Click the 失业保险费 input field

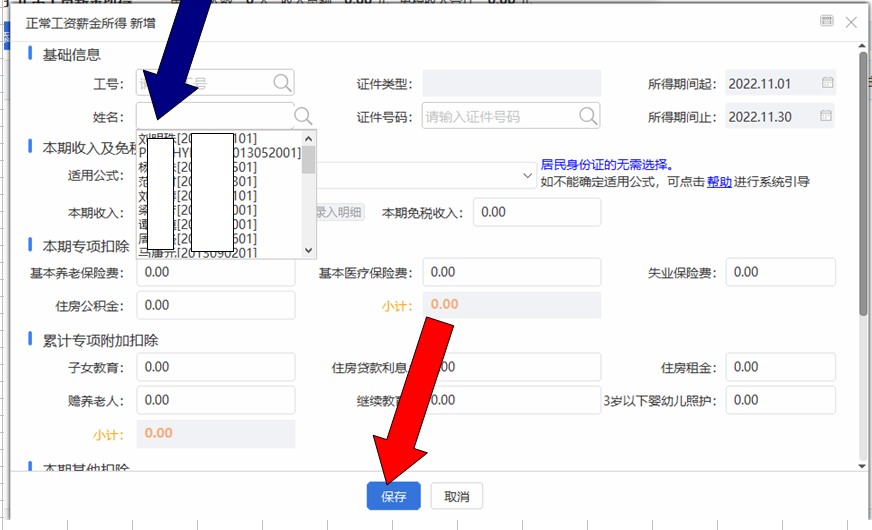click(x=780, y=272)
